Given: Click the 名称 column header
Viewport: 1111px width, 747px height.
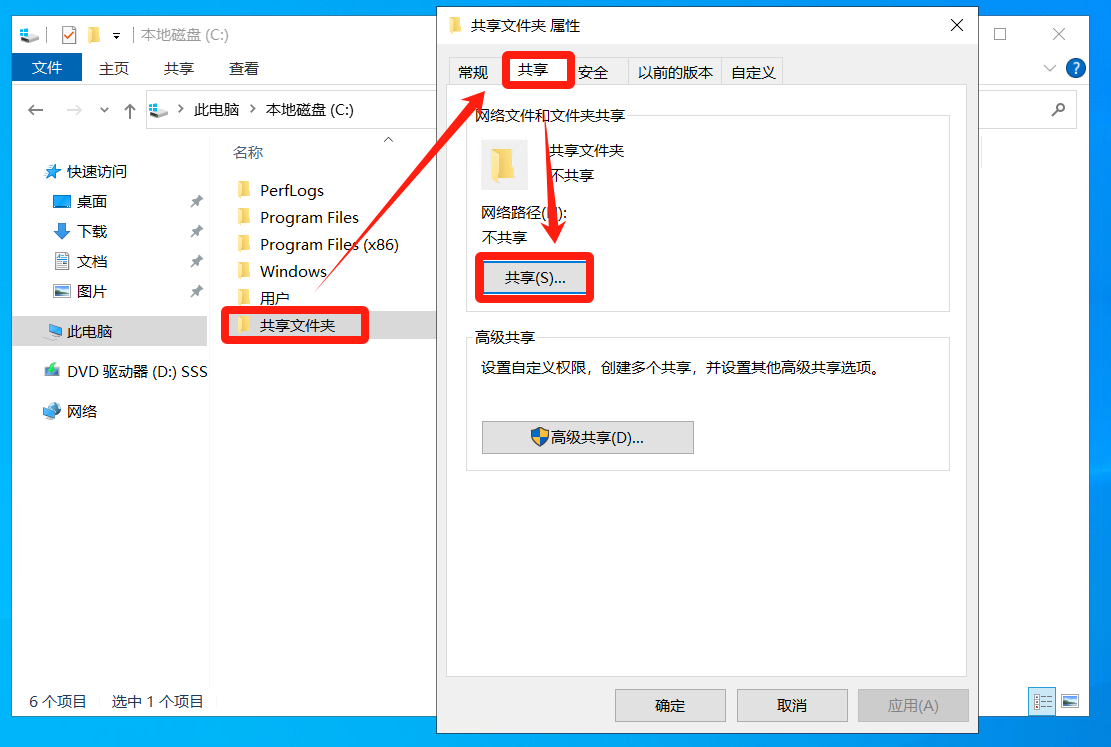Looking at the screenshot, I should [x=247, y=152].
